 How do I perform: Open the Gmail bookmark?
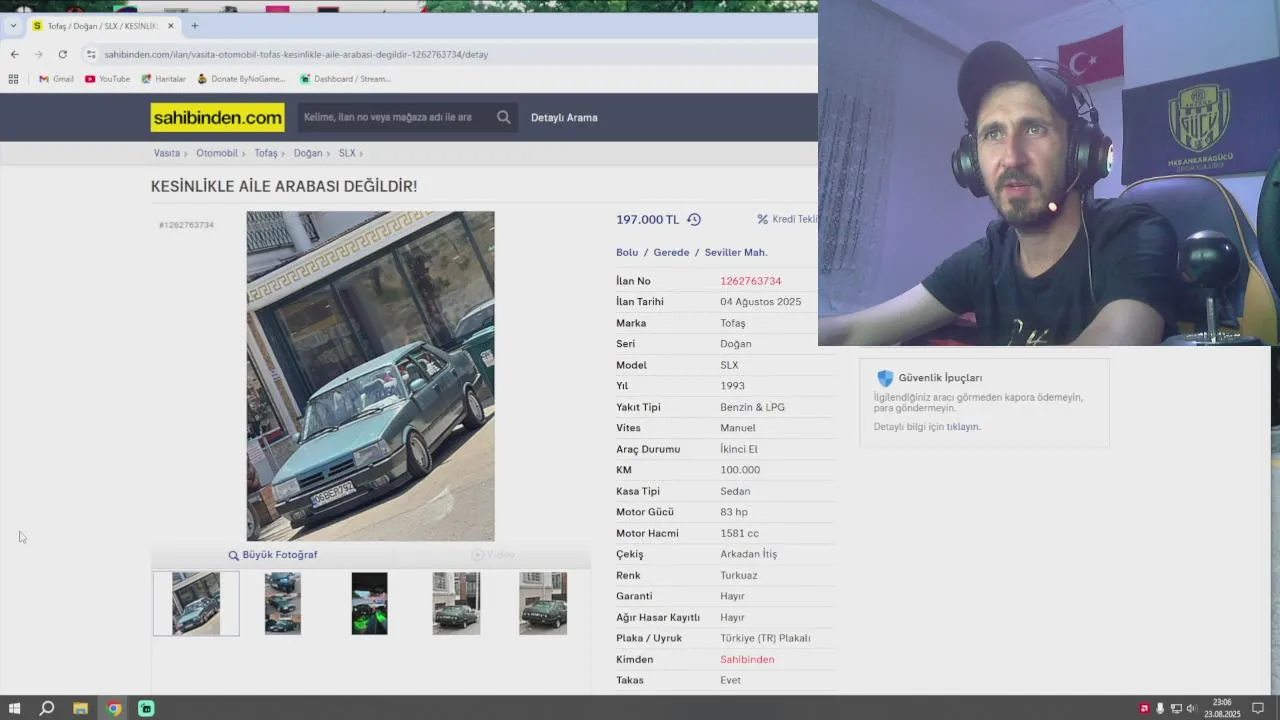[56, 79]
